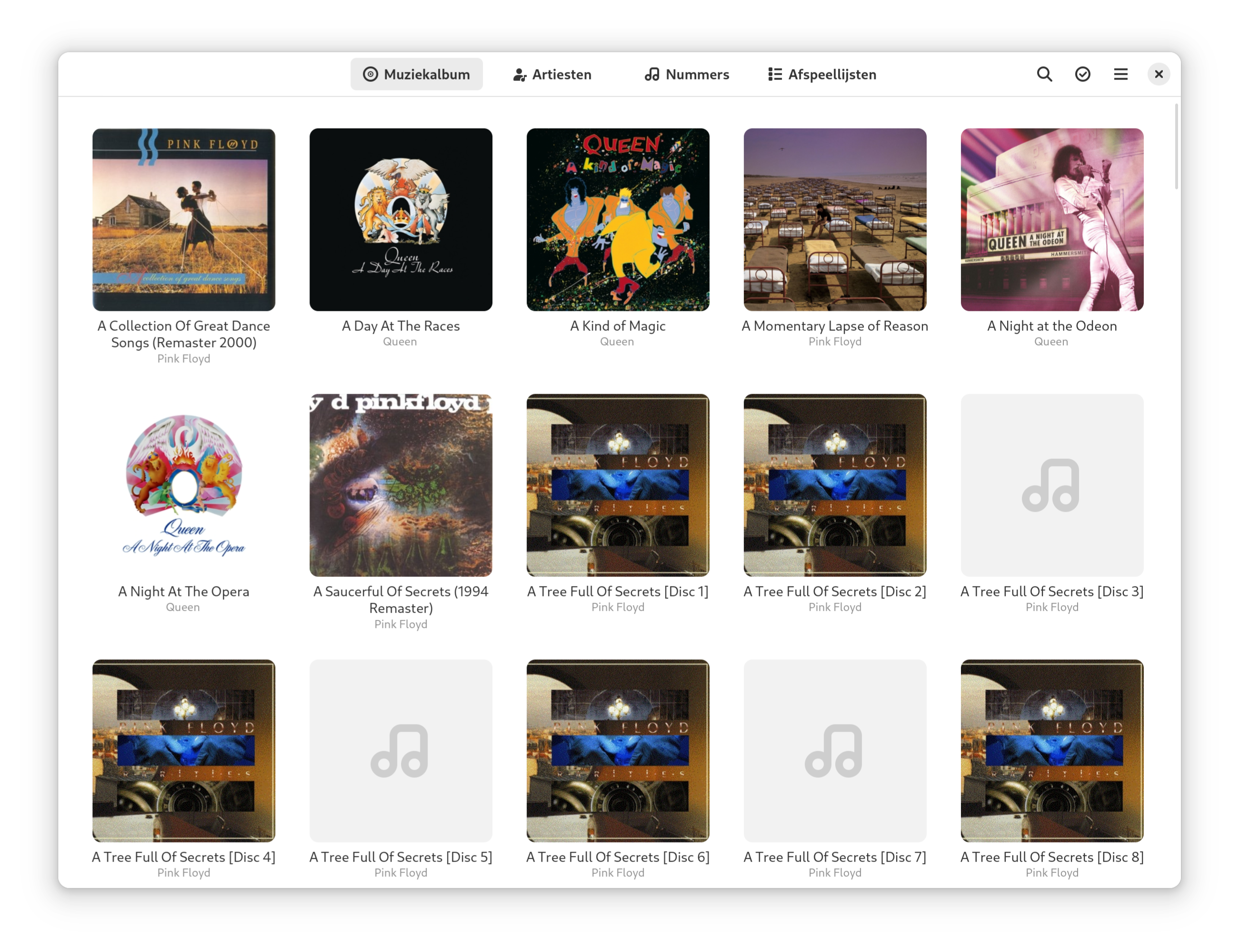Click placeholder note icon for Disc 7
The height and width of the screenshot is (952, 1239).
[834, 750]
